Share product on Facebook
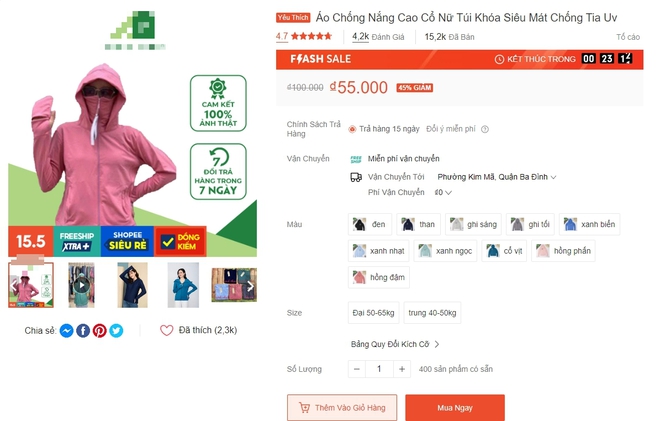The image size is (660, 421). coord(83,331)
